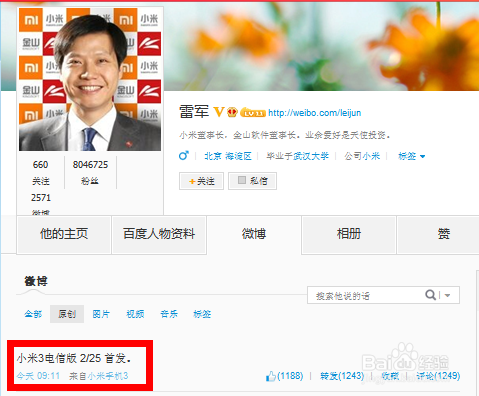Click the 私信 private message button
This screenshot has height=396, width=479.
252,181
